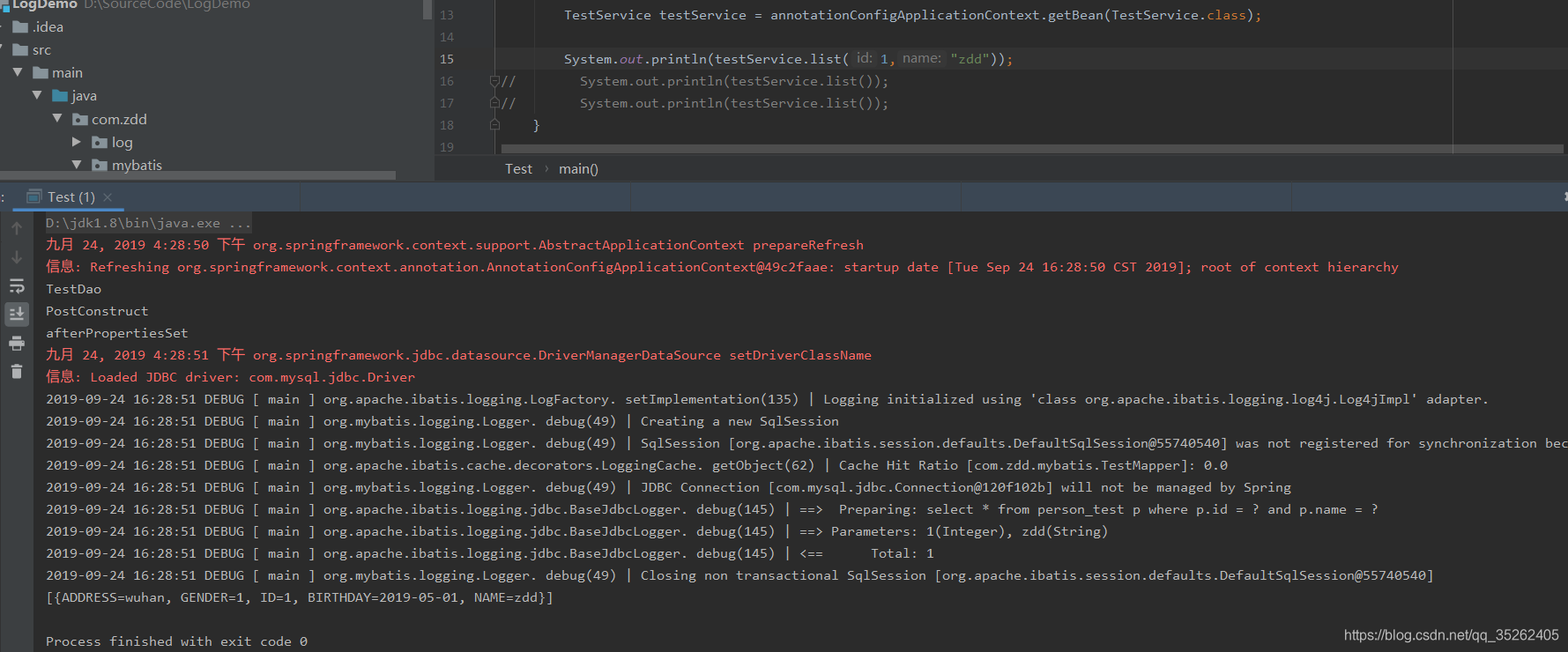Click the Test breadcrumb

tap(518, 169)
